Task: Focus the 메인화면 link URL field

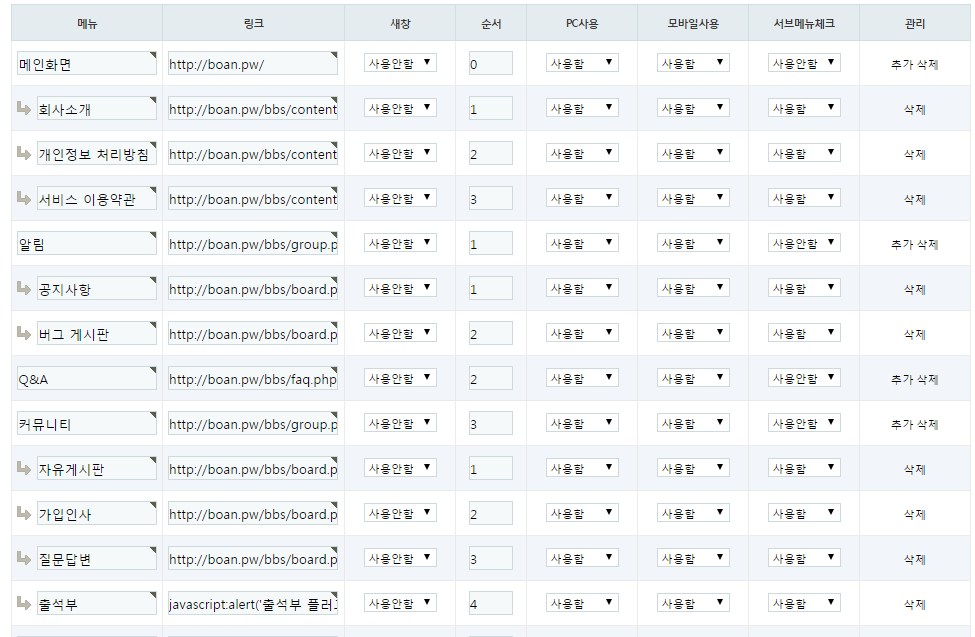Action: click(x=253, y=64)
